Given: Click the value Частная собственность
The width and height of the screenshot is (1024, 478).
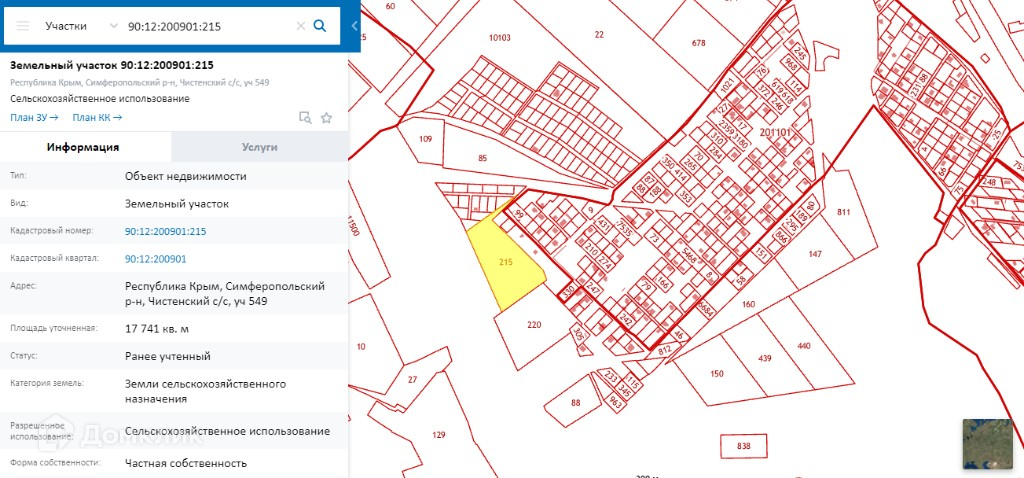Looking at the screenshot, I should [186, 463].
